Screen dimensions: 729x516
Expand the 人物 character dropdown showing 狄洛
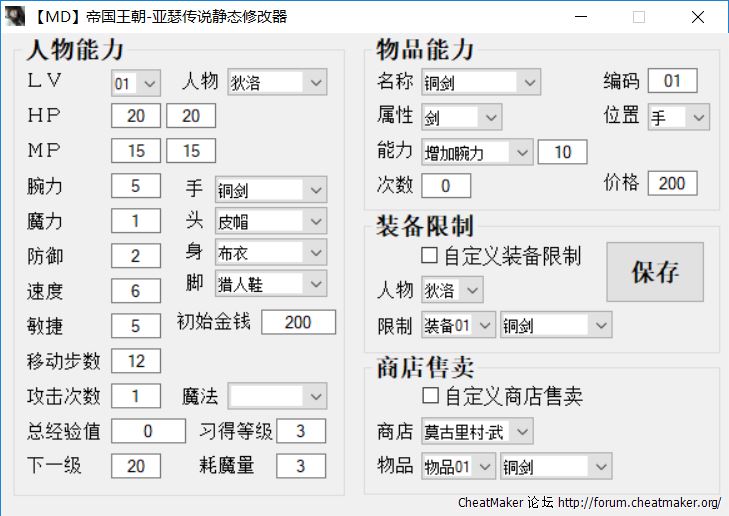pyautogui.click(x=277, y=83)
